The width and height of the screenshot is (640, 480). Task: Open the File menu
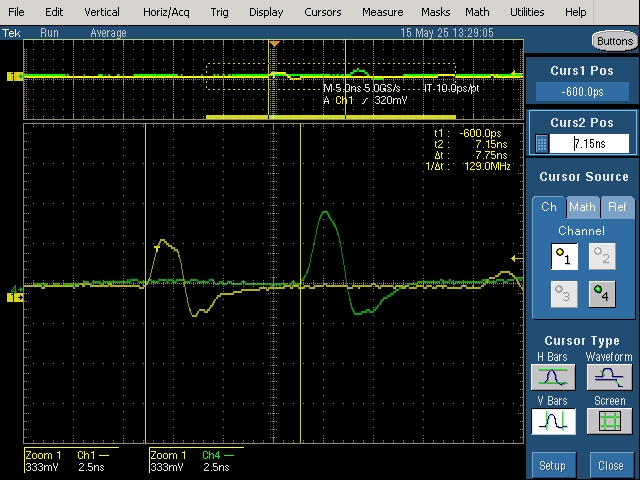(x=16, y=12)
